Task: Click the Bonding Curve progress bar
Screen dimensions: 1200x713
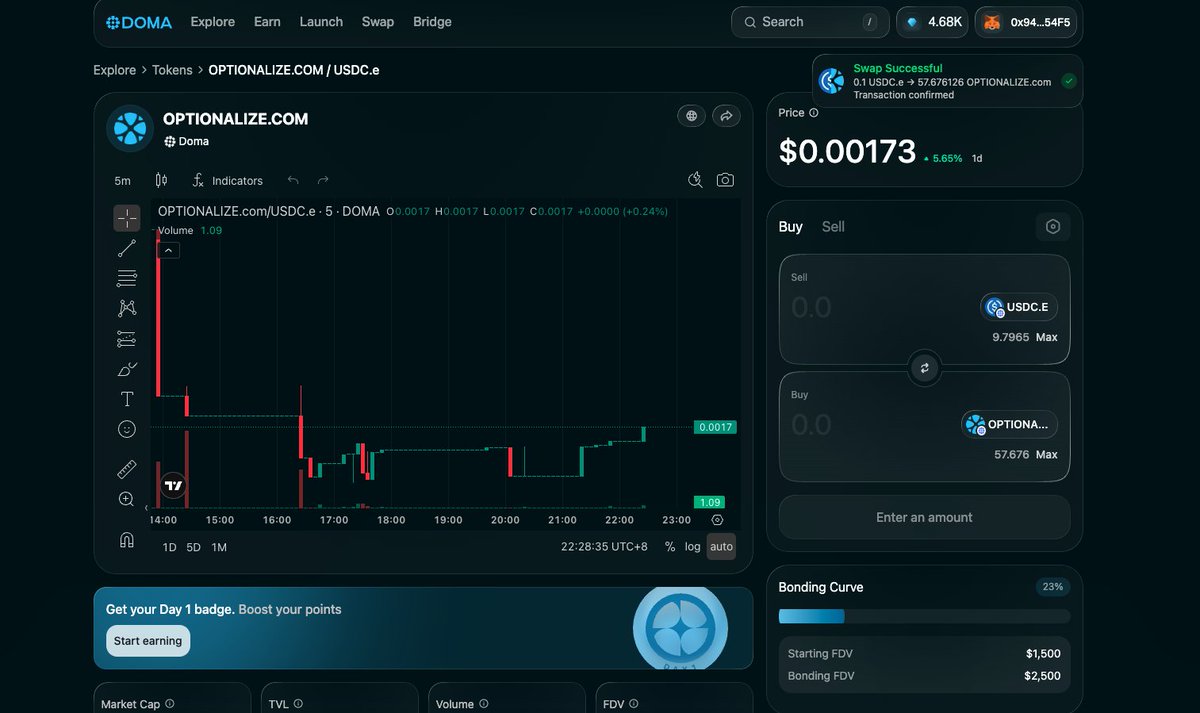Action: (925, 617)
